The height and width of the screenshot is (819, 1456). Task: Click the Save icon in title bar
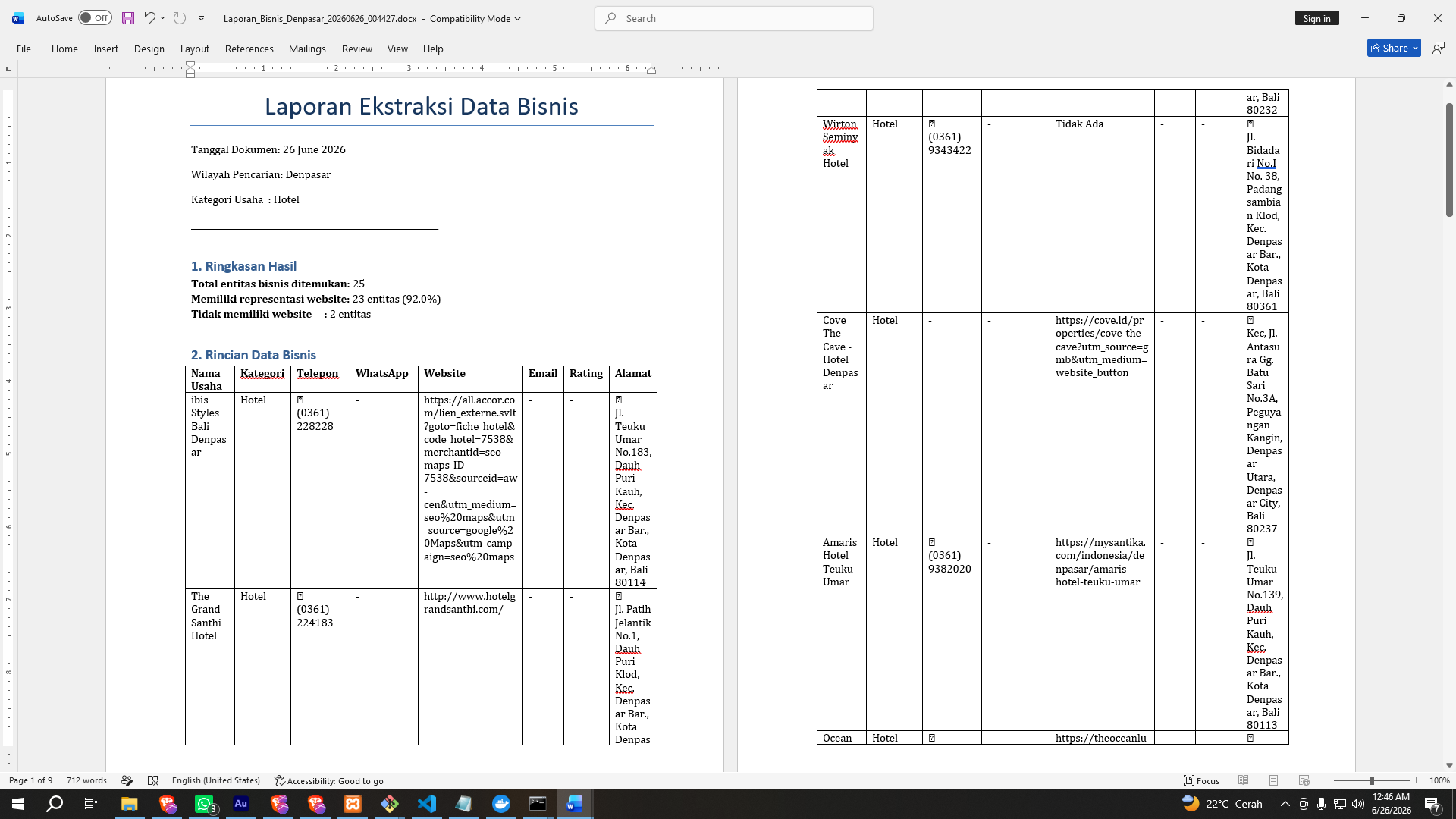tap(128, 18)
